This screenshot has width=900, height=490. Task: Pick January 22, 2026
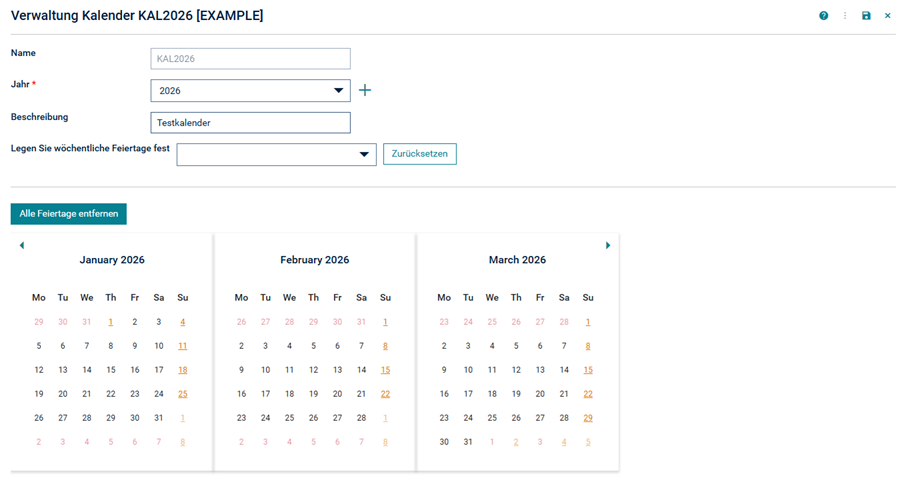[x=111, y=394]
